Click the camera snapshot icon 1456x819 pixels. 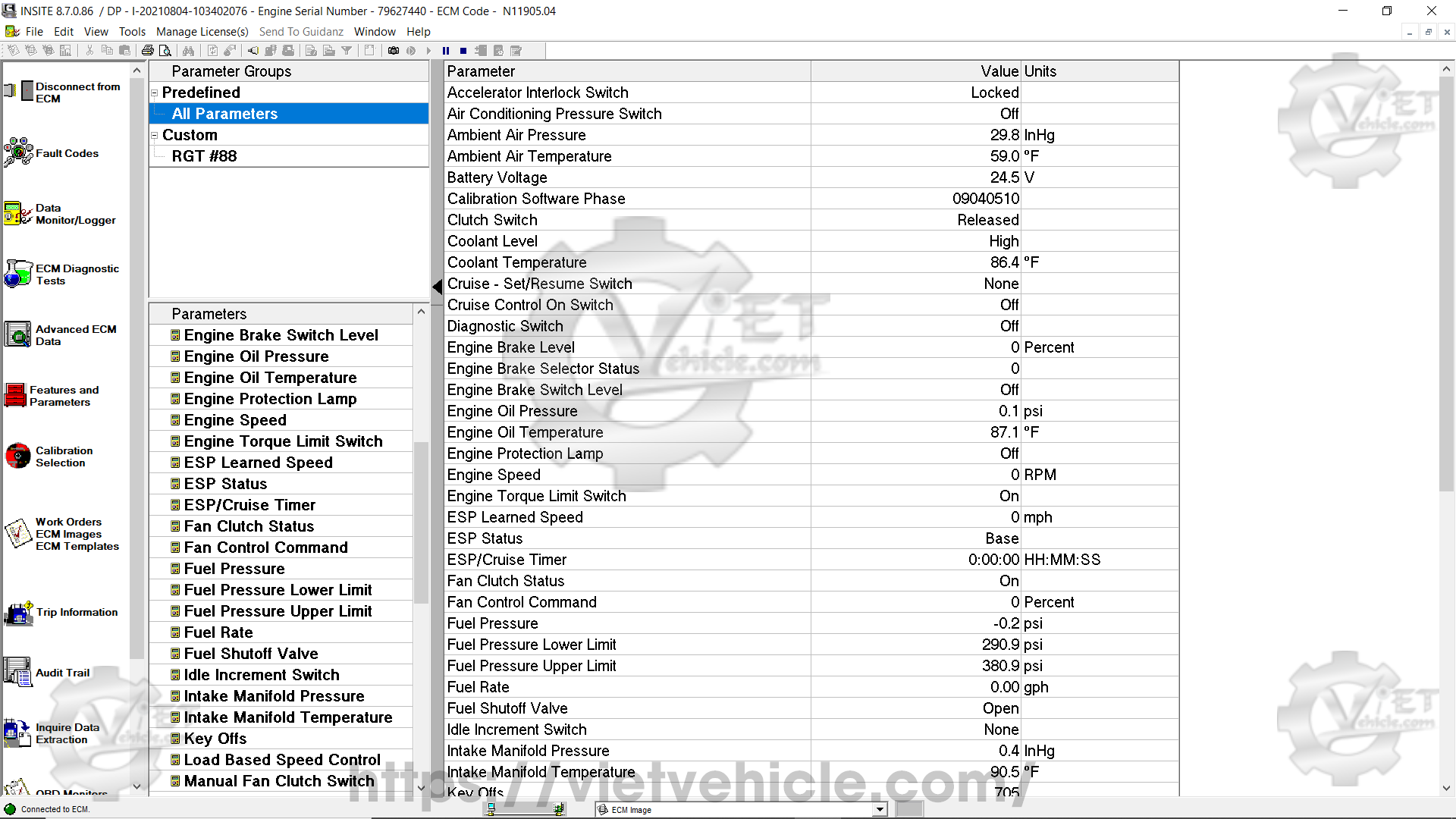394,51
